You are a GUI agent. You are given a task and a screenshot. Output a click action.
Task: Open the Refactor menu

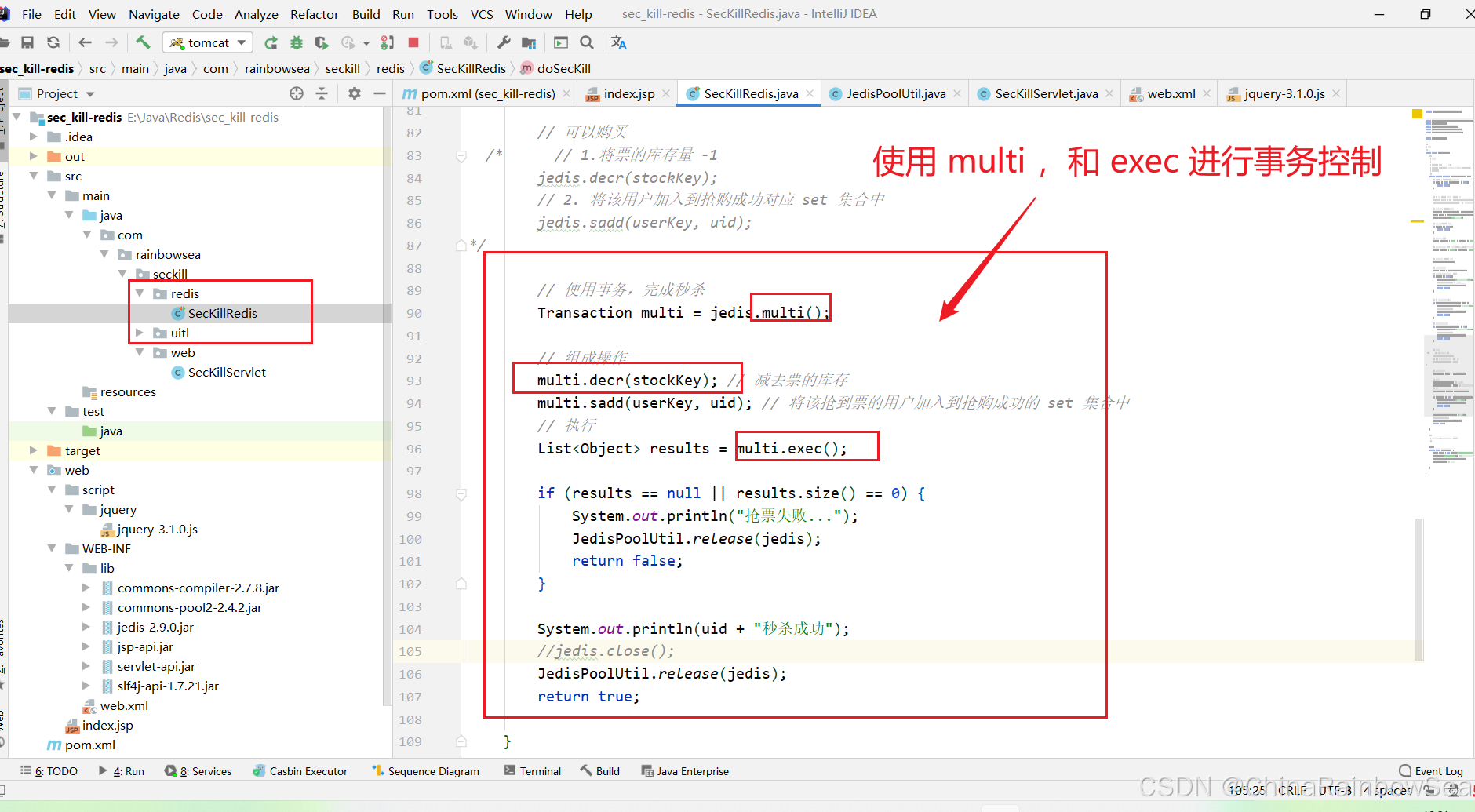coord(314,14)
